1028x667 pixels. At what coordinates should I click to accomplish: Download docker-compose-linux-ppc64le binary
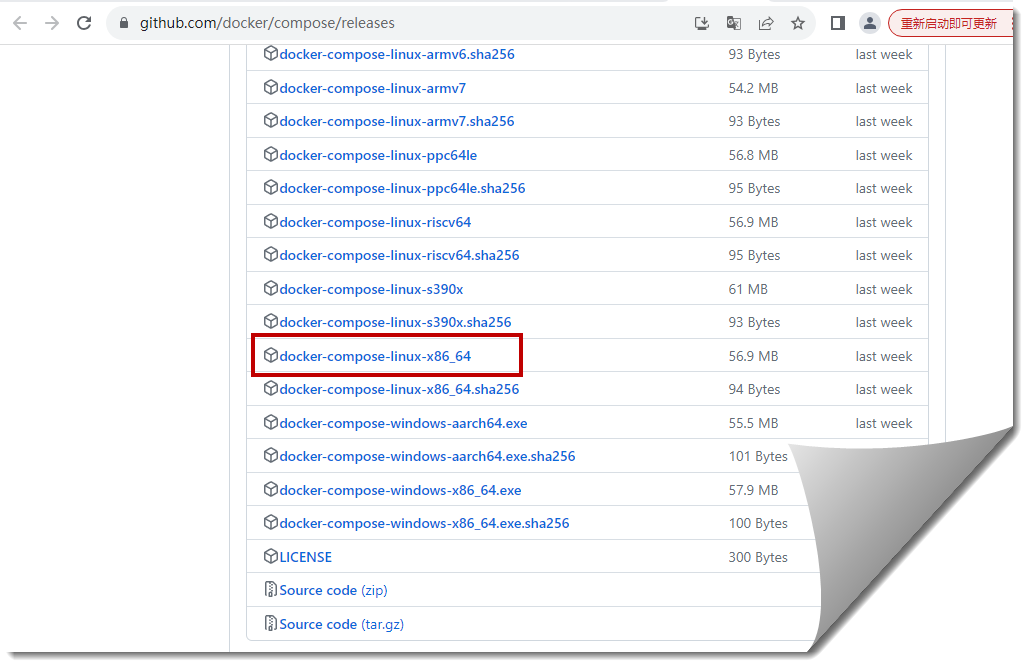(378, 155)
